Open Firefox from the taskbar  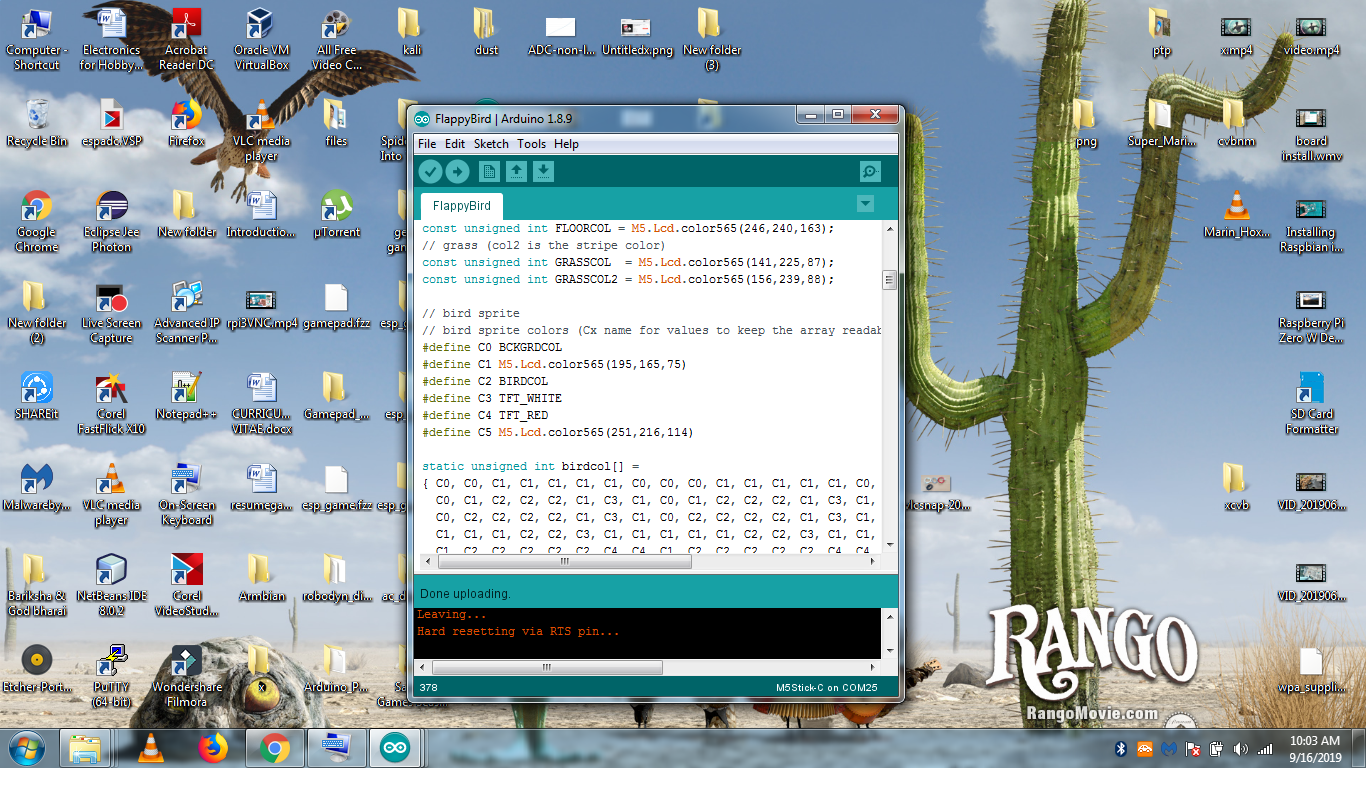tap(213, 748)
